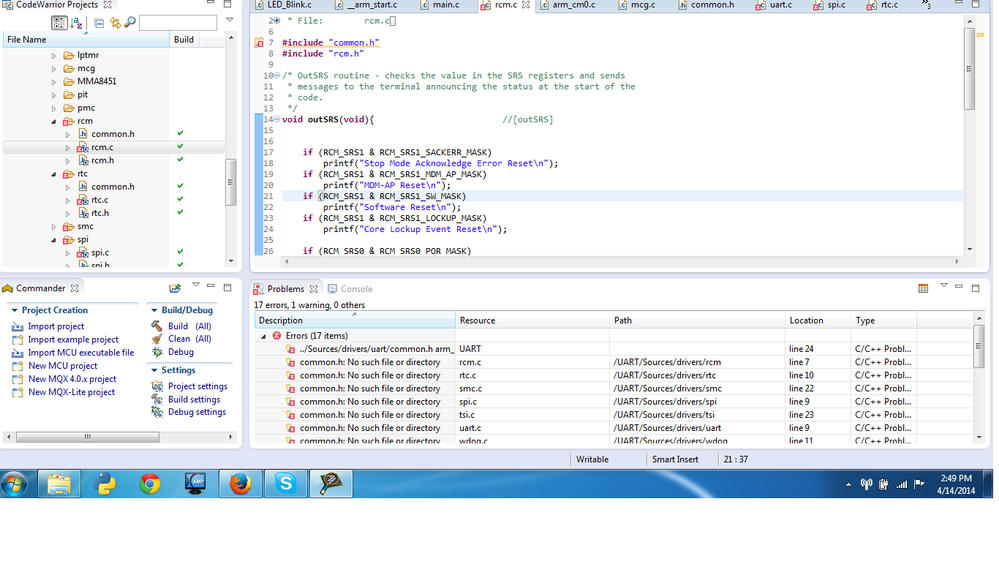
Task: Click the pit folder icon
Action: point(69,95)
